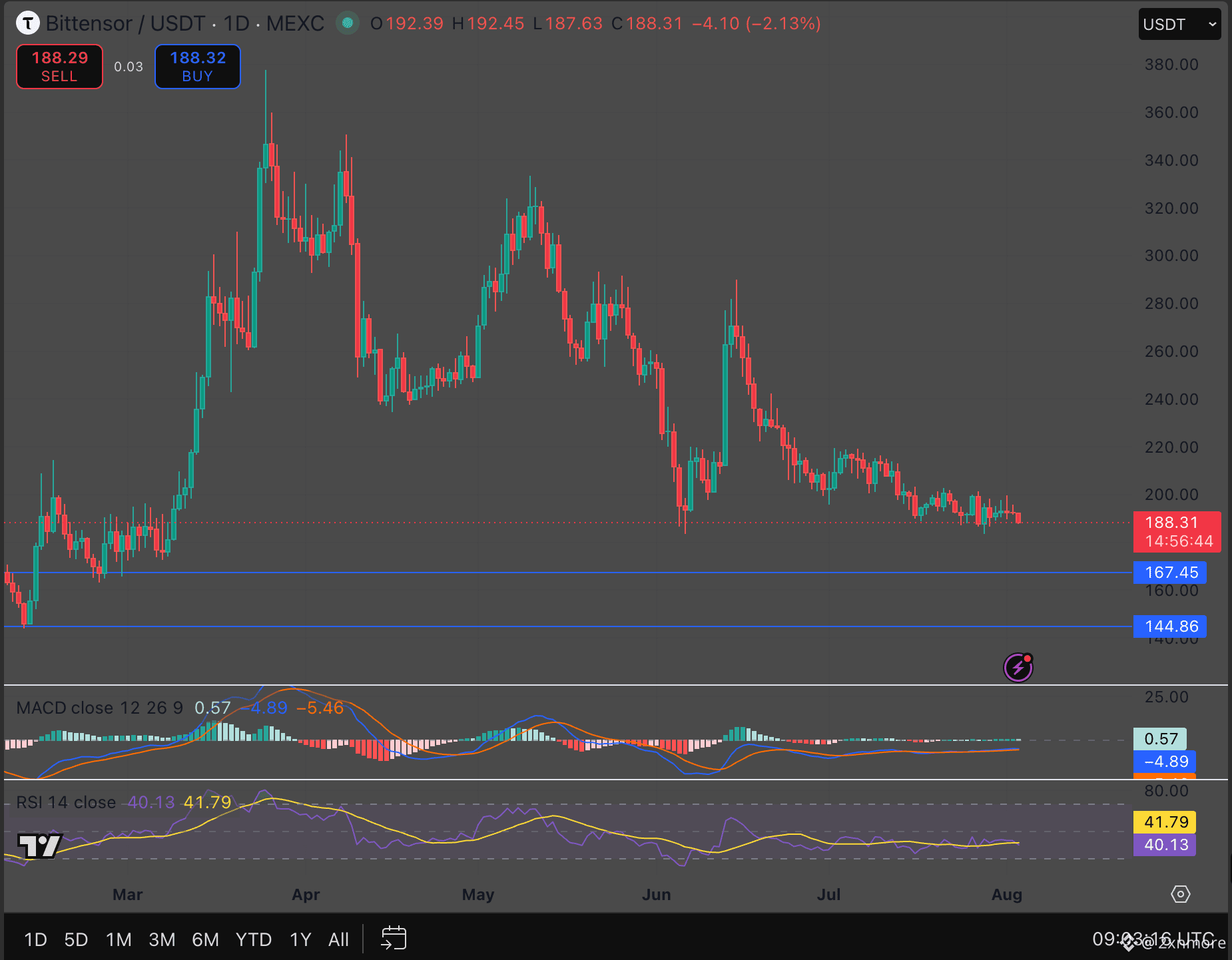Click the May label on time axis
The height and width of the screenshot is (960, 1232).
tap(478, 895)
